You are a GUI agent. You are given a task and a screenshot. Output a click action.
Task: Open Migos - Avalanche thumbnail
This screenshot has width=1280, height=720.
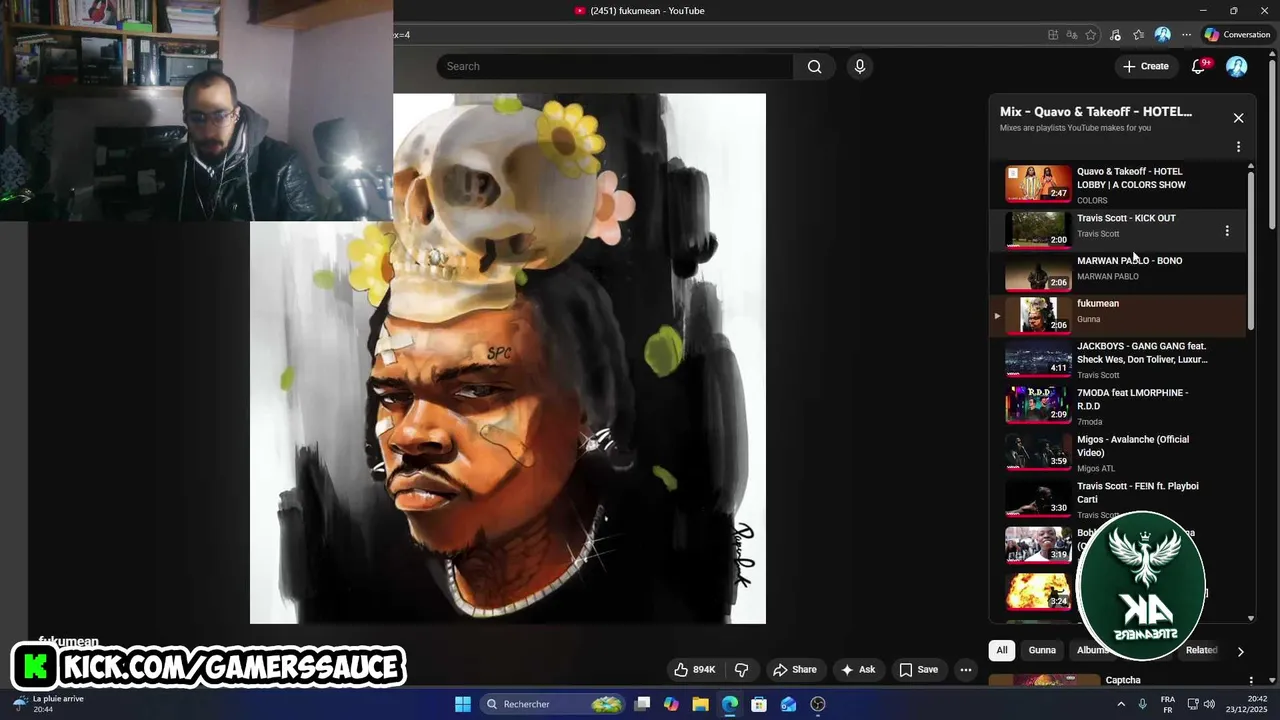click(1038, 452)
